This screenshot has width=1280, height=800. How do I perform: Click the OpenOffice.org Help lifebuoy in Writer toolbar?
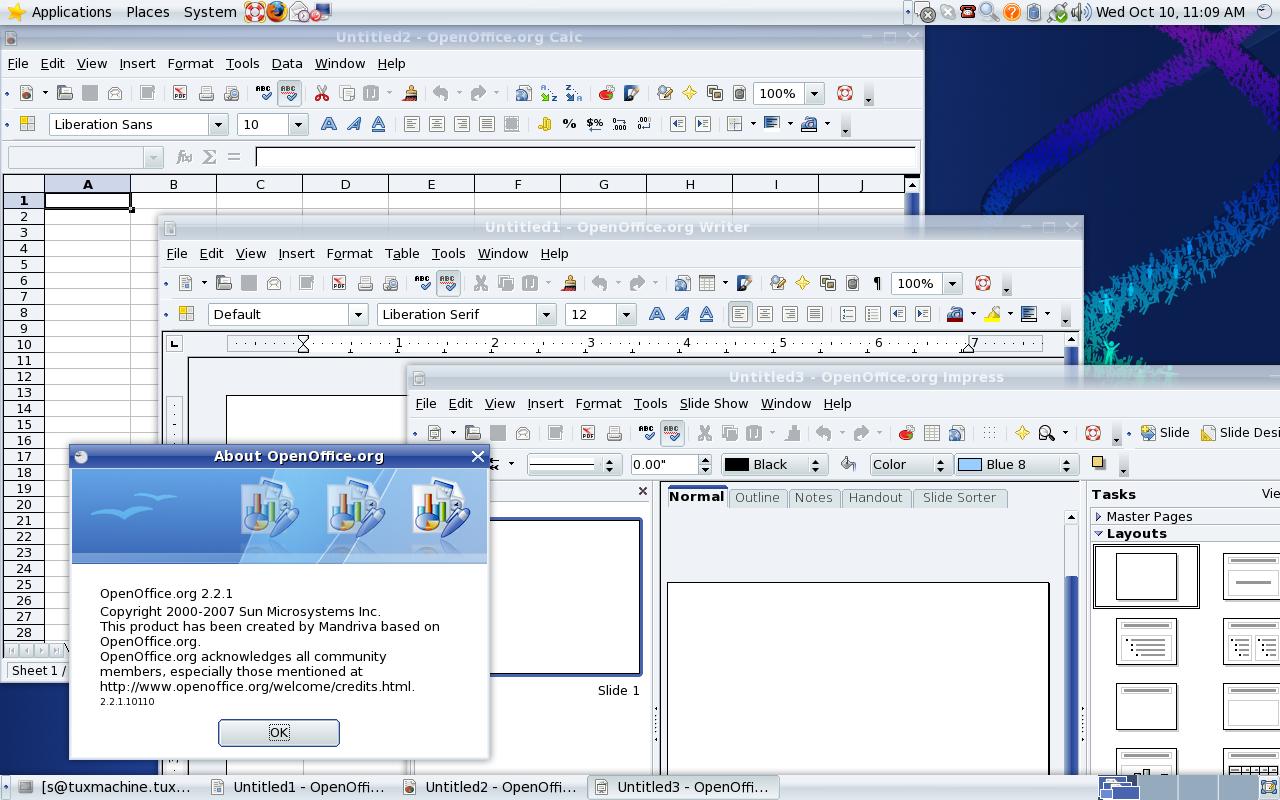click(982, 283)
